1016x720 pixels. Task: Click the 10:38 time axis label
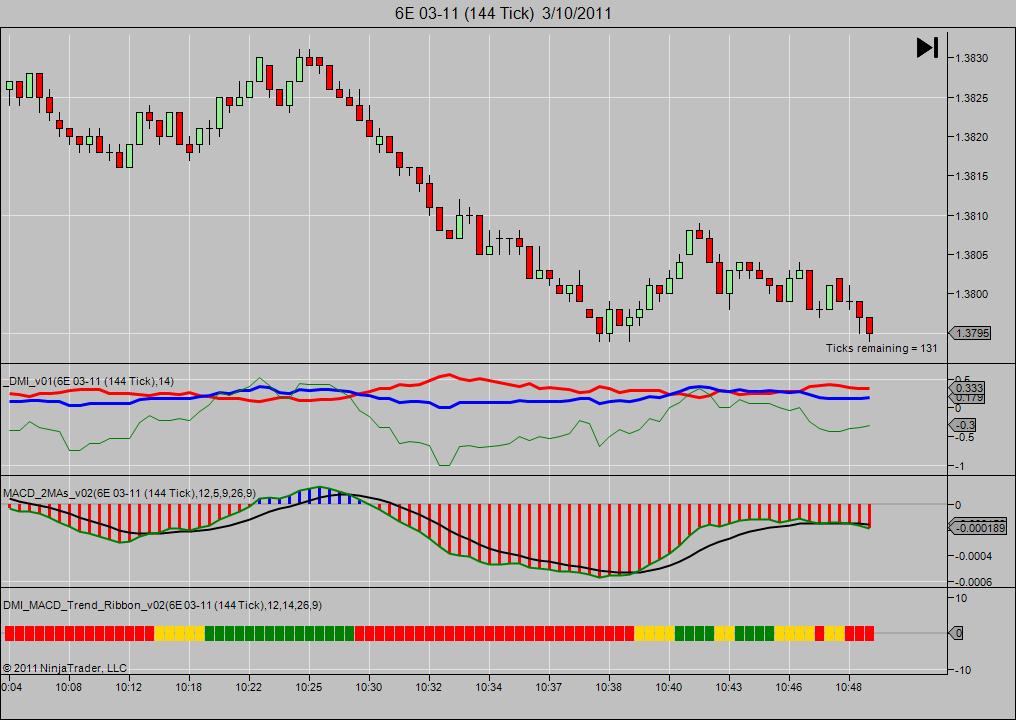pos(608,686)
